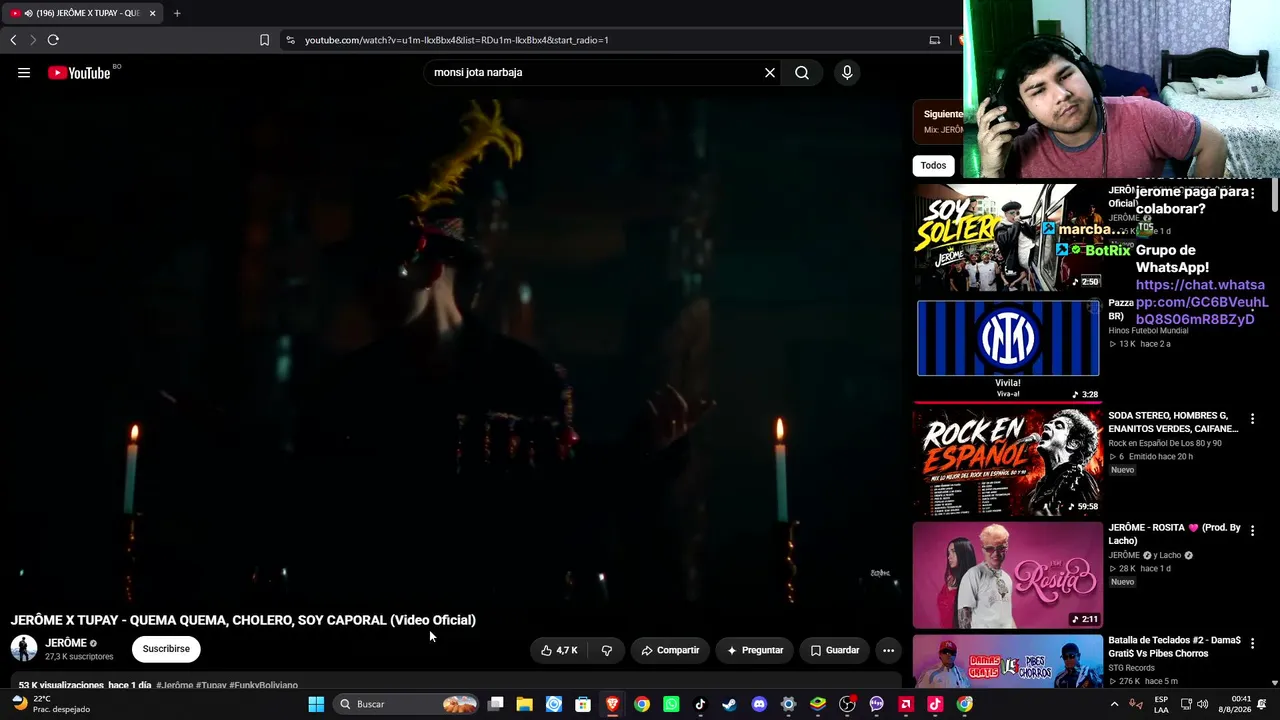Open site settings icon beside the URL

click(x=290, y=40)
